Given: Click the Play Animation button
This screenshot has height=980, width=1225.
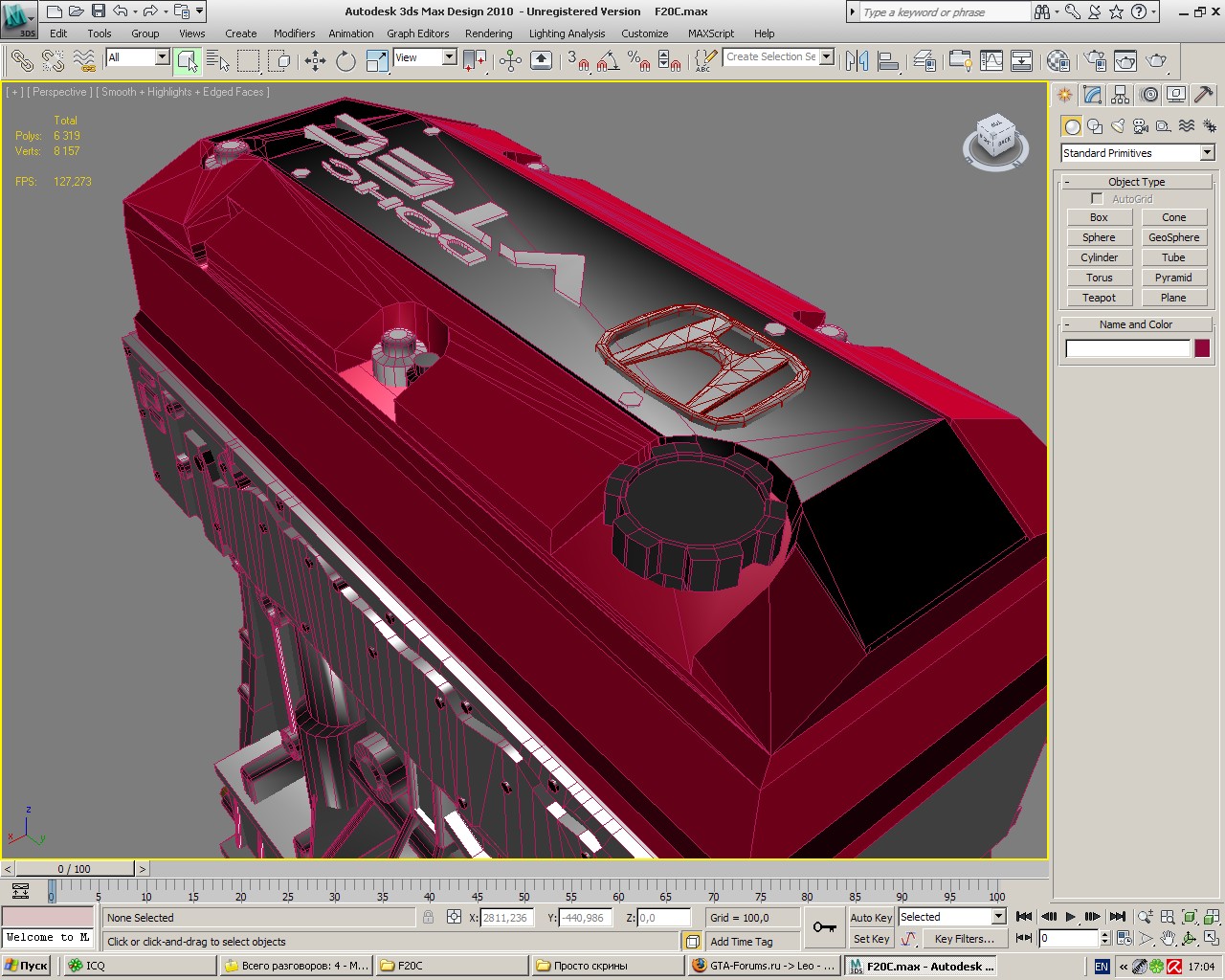Looking at the screenshot, I should [x=1071, y=917].
